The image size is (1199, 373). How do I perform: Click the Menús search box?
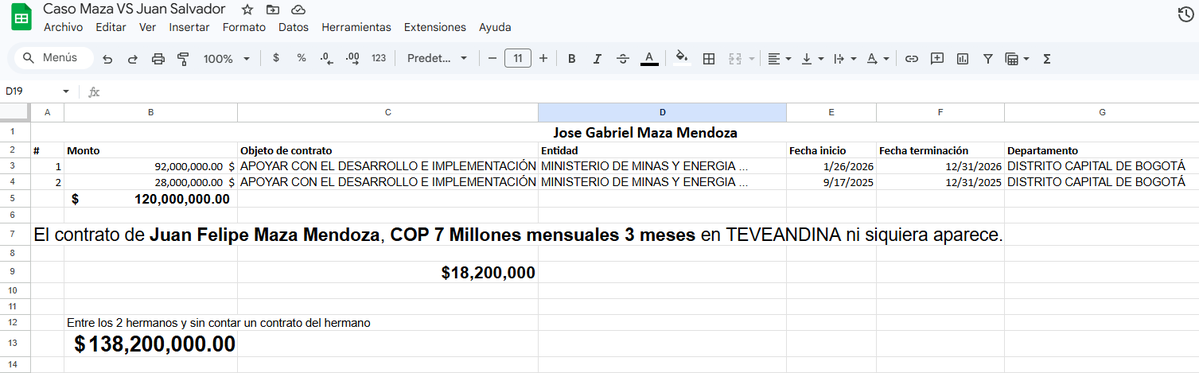coord(53,58)
